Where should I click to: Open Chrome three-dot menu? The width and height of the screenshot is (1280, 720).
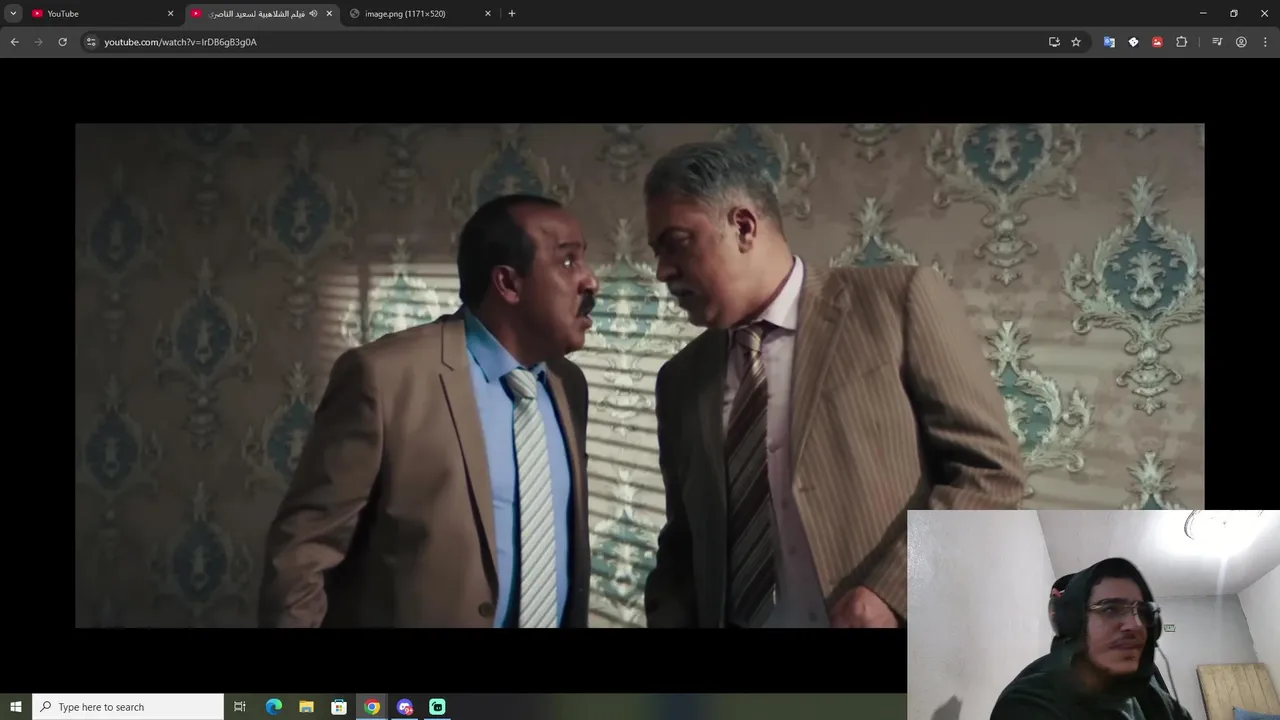[x=1265, y=42]
